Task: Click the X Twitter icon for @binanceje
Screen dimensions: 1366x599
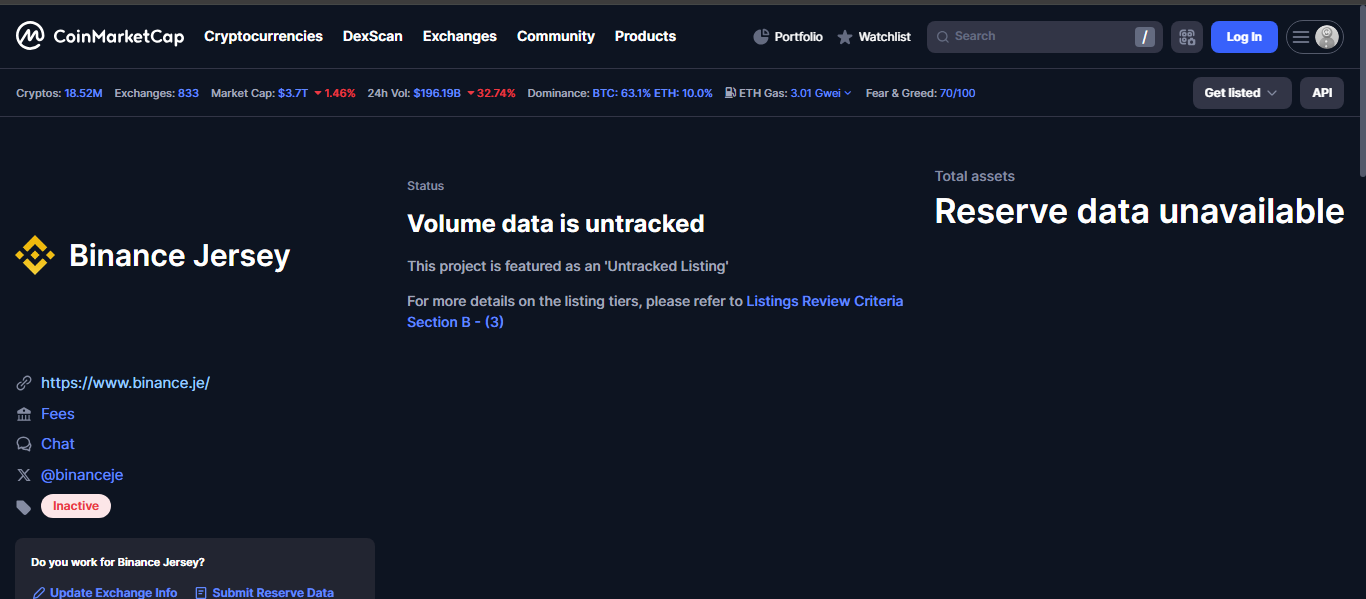Action: tap(24, 475)
